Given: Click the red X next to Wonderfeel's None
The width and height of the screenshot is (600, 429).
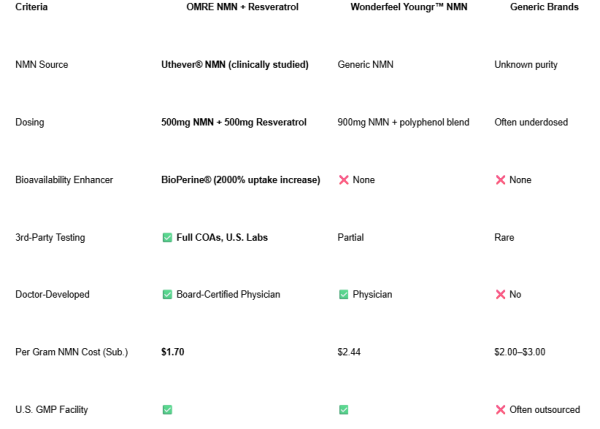Looking at the screenshot, I should coord(344,180).
